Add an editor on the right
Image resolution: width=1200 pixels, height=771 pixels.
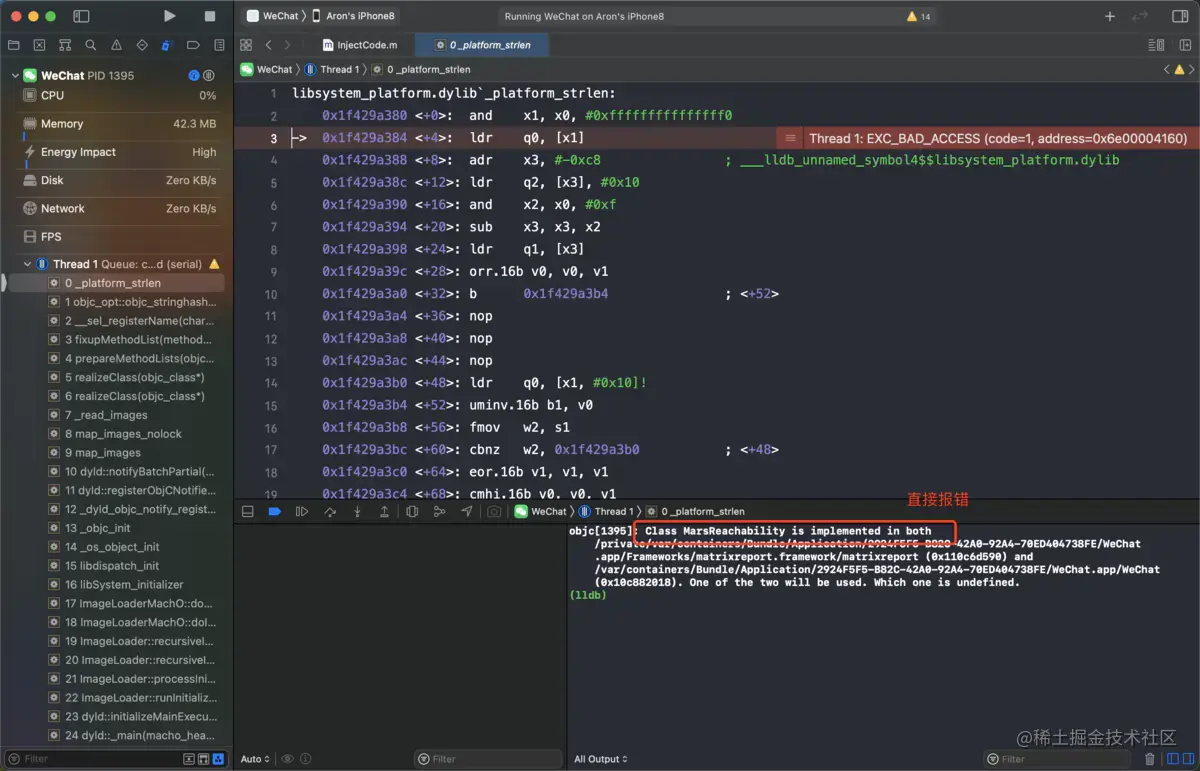point(1183,45)
